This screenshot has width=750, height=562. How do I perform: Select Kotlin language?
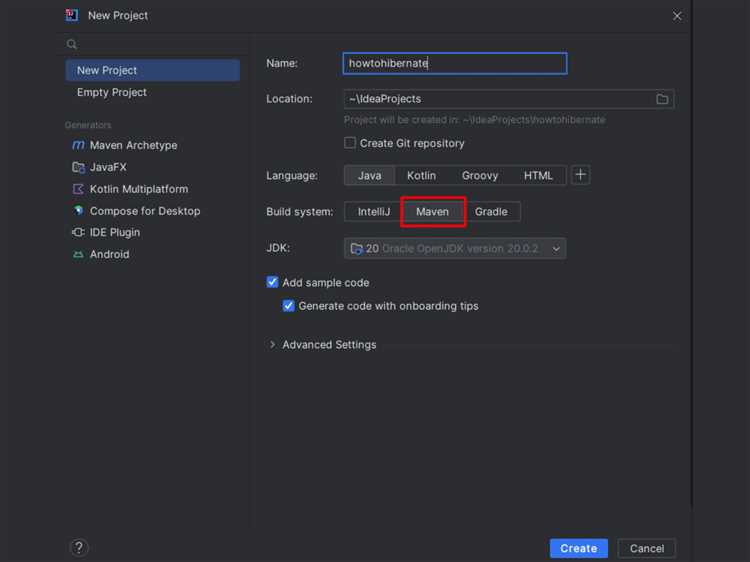(421, 176)
